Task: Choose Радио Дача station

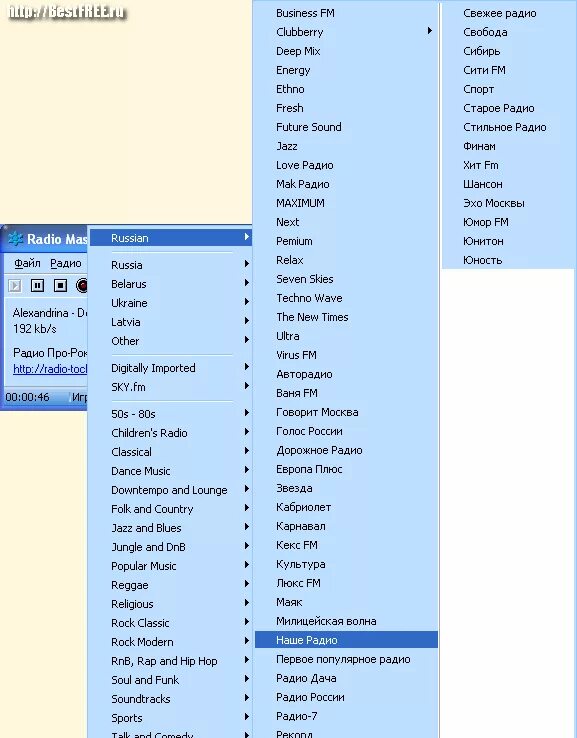Action: click(x=346, y=678)
